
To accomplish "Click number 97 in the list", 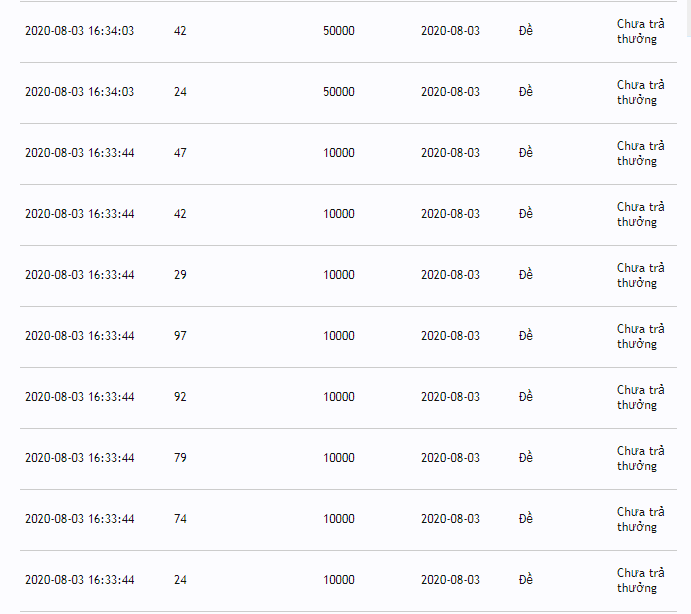I will [180, 336].
